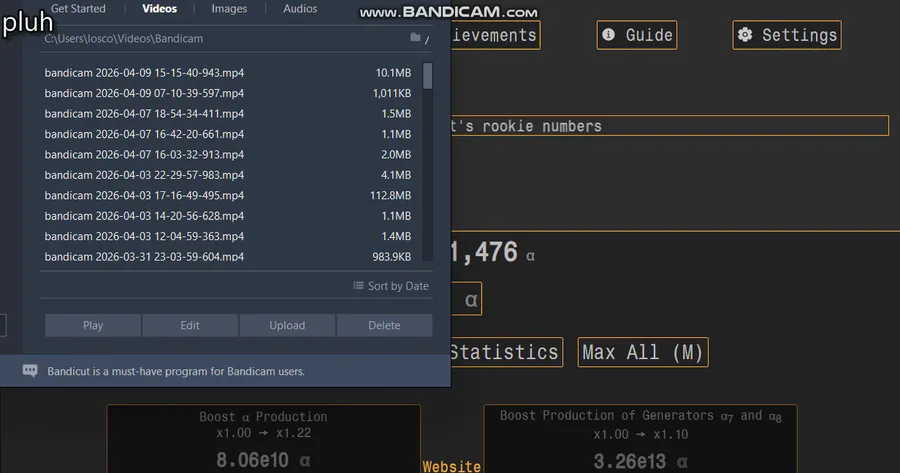Open the Statistics button in the game

click(x=506, y=352)
